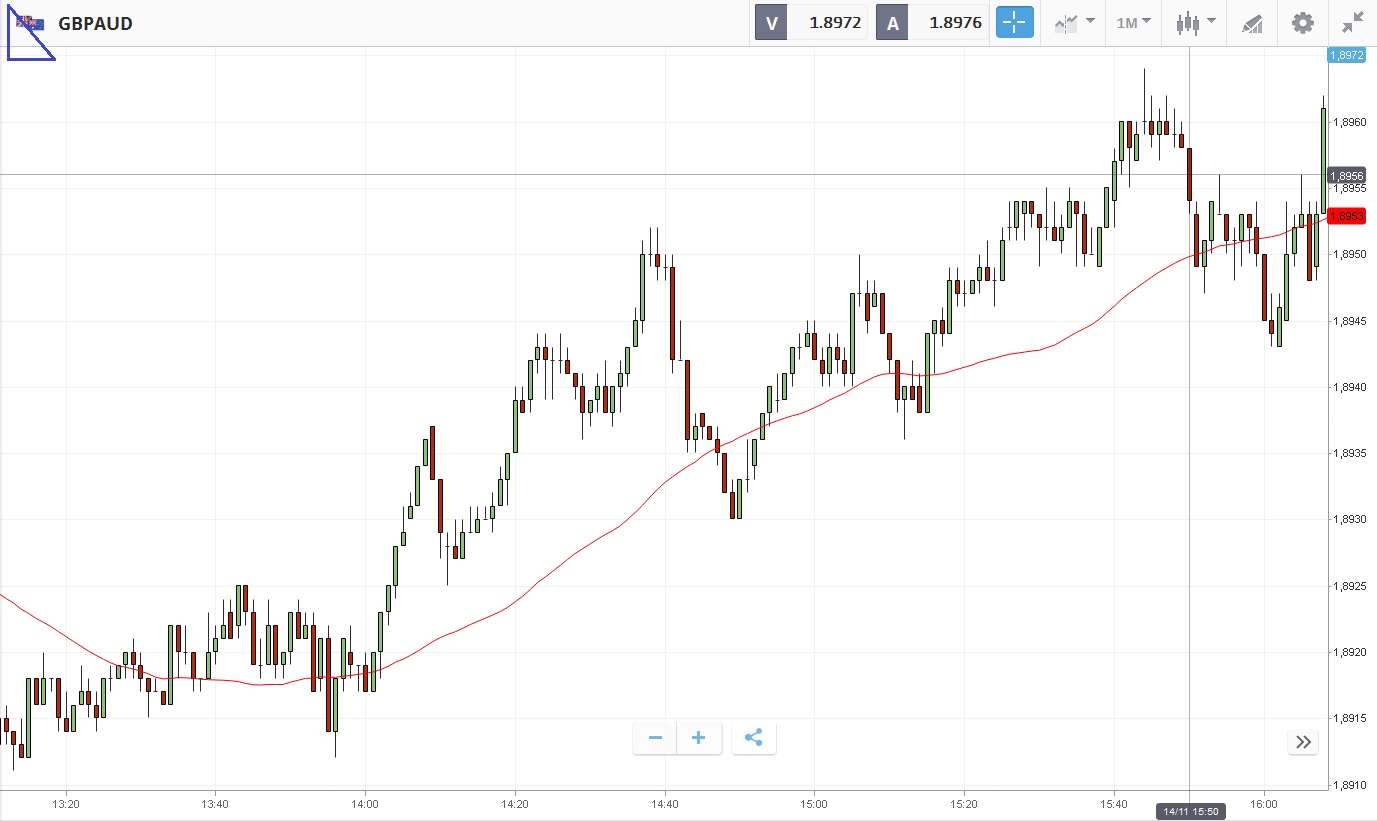Click the red 1.8953 moving average label
The height and width of the screenshot is (821, 1377).
pyautogui.click(x=1347, y=215)
